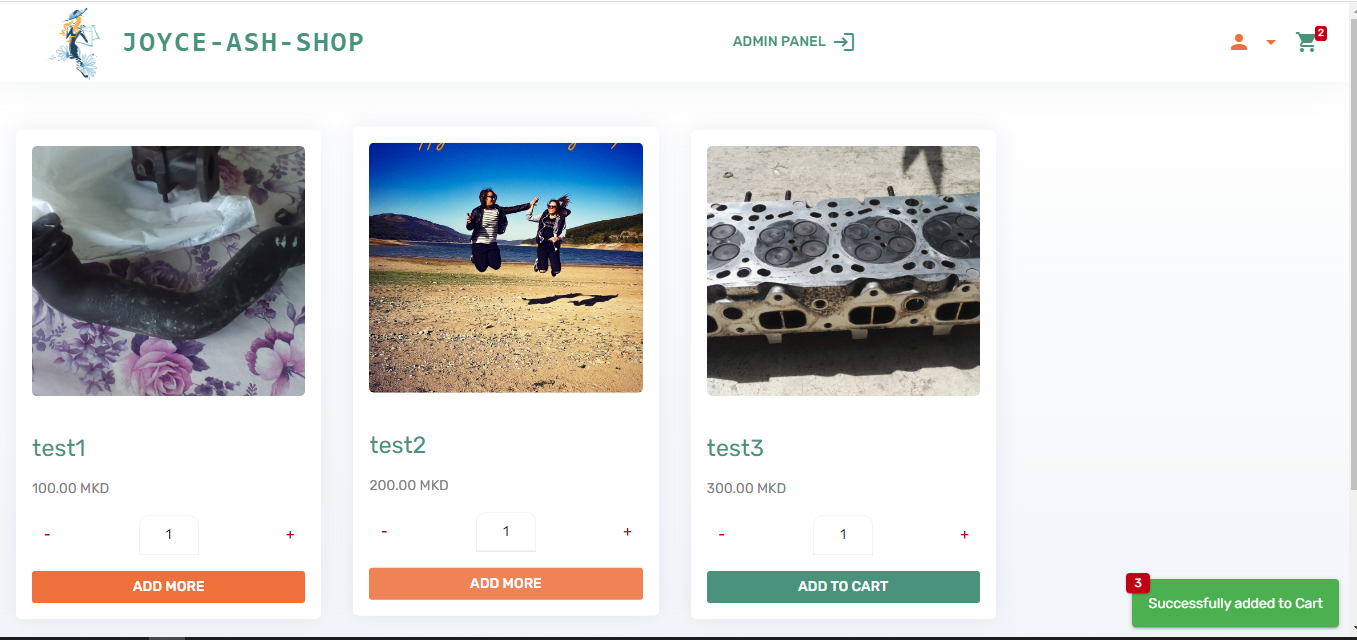The width and height of the screenshot is (1357, 640).
Task: Click the Joyce-Ash-Shop logo image
Action: coord(75,43)
